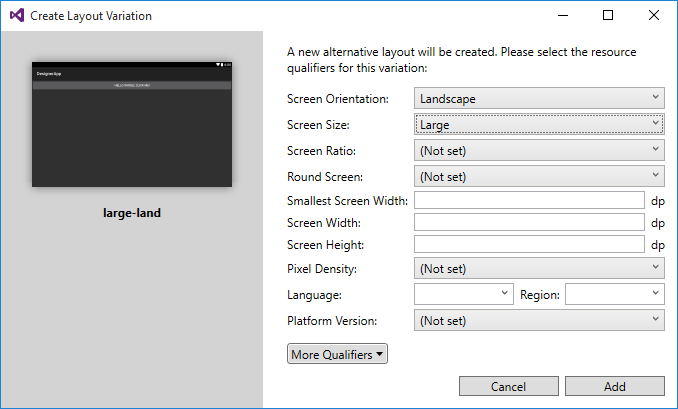678x409 pixels.
Task: Open the More Qualifiers menu button
Action: [x=337, y=354]
